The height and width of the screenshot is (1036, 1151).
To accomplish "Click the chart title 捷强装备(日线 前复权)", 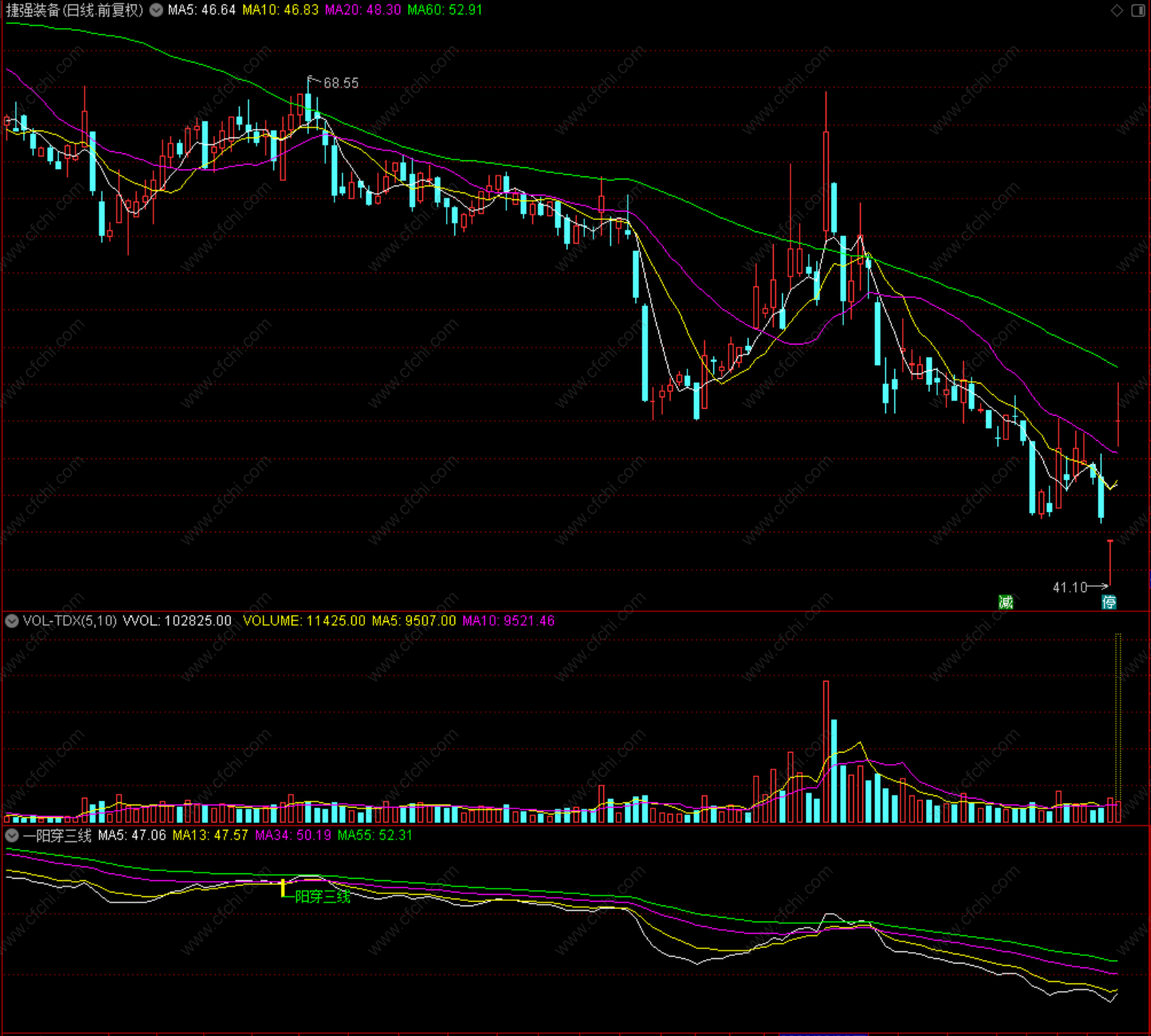I will coord(74,10).
